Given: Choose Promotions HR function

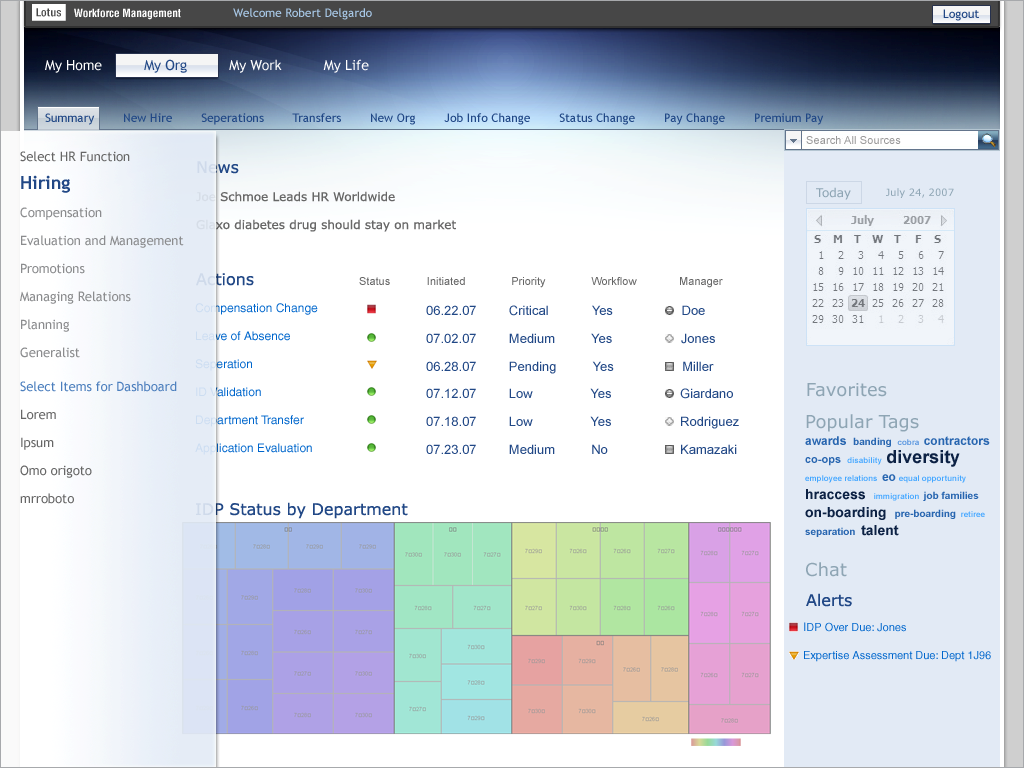Looking at the screenshot, I should click(52, 269).
